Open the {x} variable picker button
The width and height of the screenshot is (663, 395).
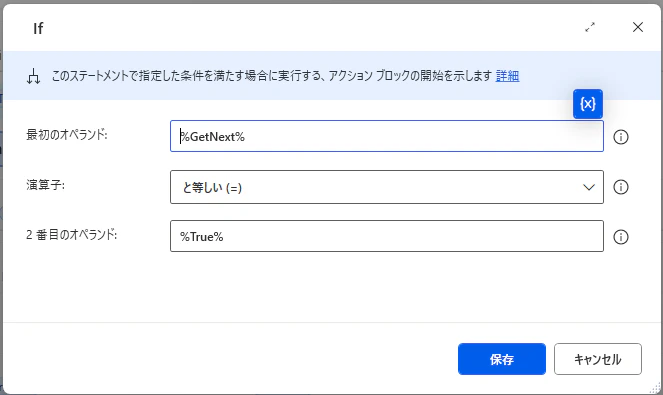coord(588,104)
